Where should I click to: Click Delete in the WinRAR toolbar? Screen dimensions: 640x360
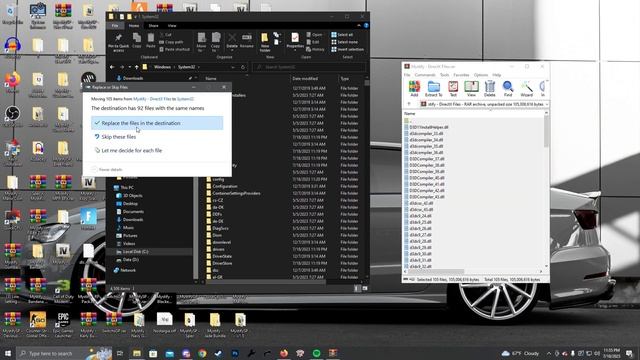pyautogui.click(x=489, y=89)
